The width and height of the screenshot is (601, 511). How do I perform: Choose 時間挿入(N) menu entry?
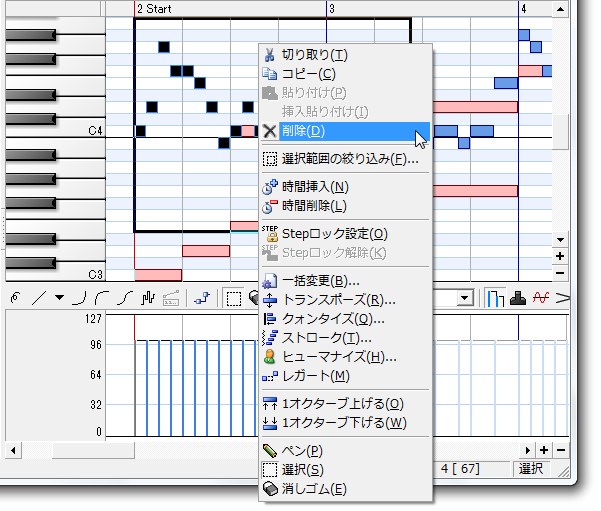(x=345, y=187)
